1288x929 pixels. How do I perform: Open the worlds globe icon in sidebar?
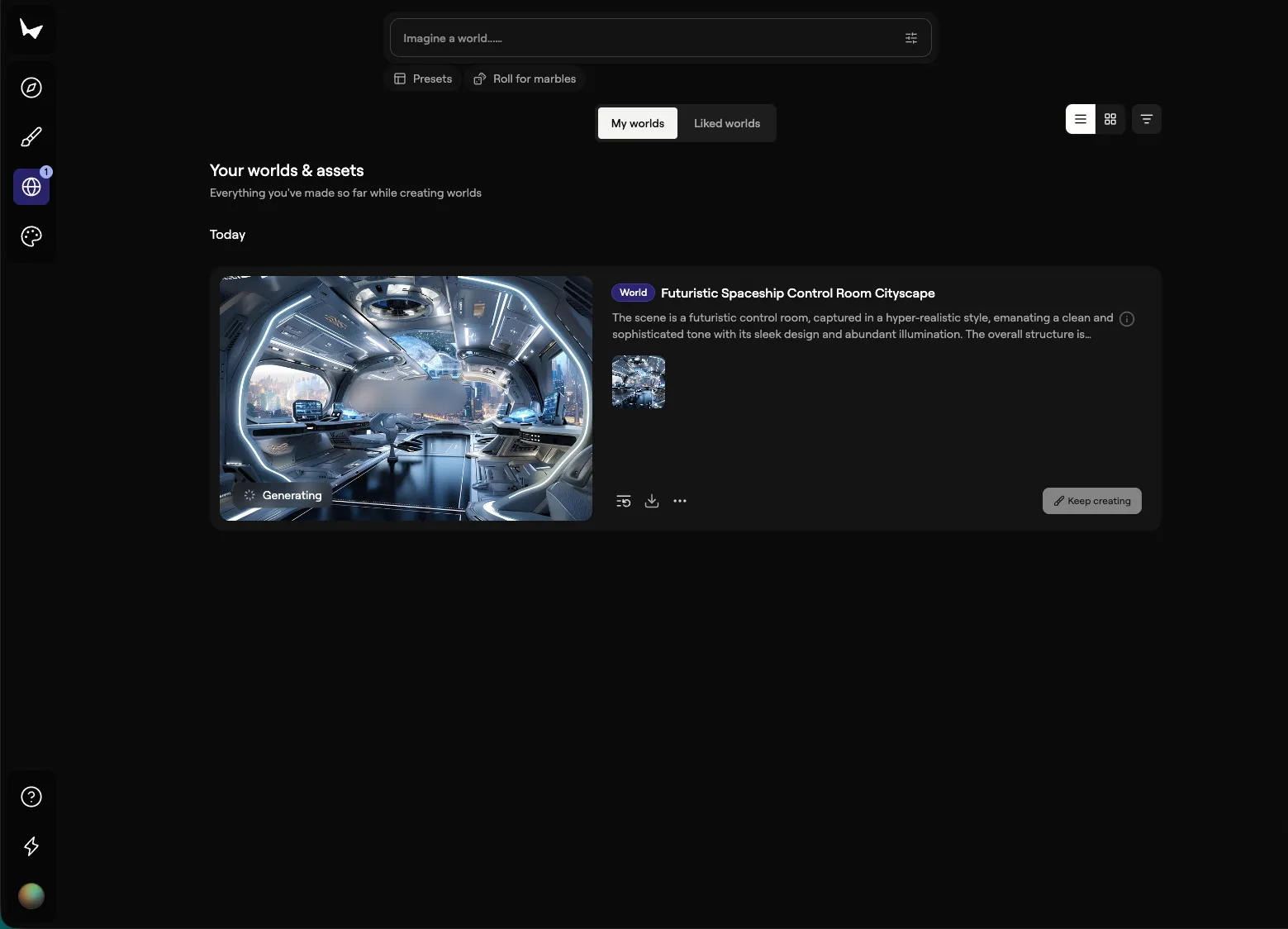[x=31, y=187]
